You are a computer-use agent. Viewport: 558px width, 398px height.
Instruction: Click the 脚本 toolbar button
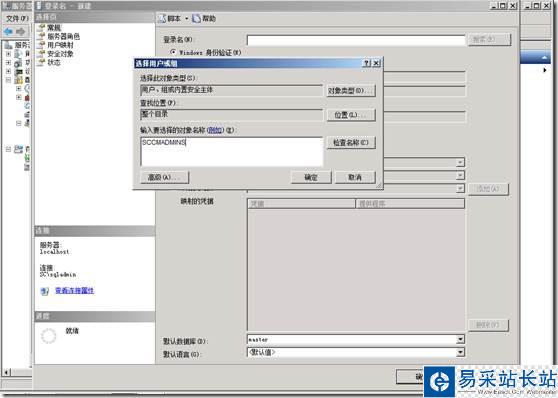point(170,19)
